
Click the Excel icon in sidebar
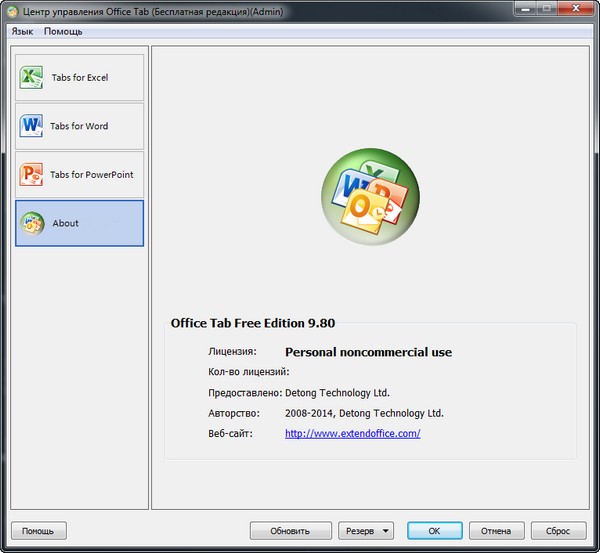31,77
